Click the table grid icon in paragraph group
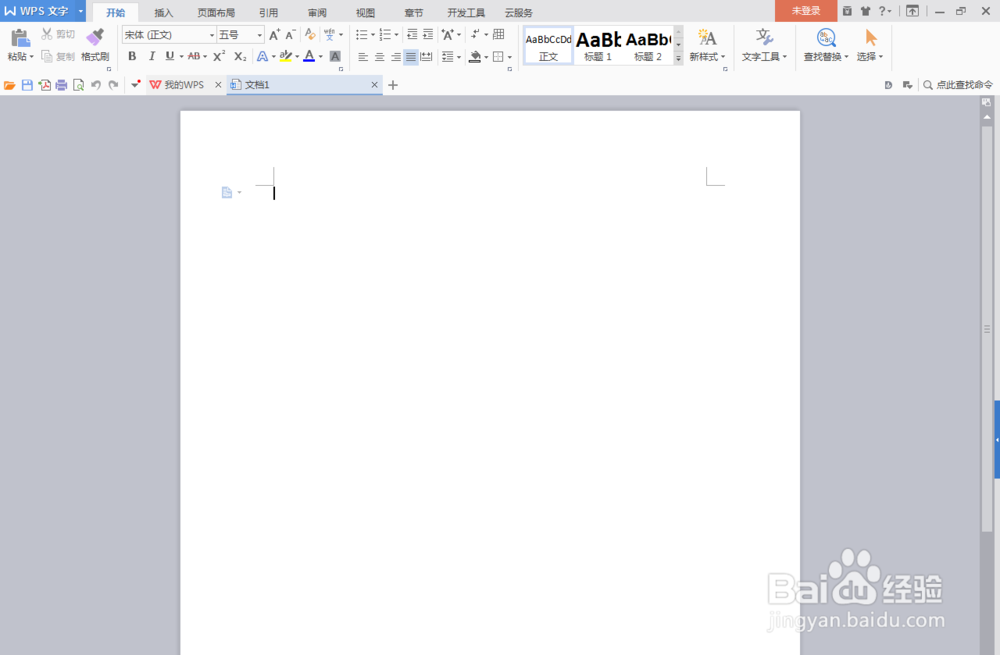 499,34
